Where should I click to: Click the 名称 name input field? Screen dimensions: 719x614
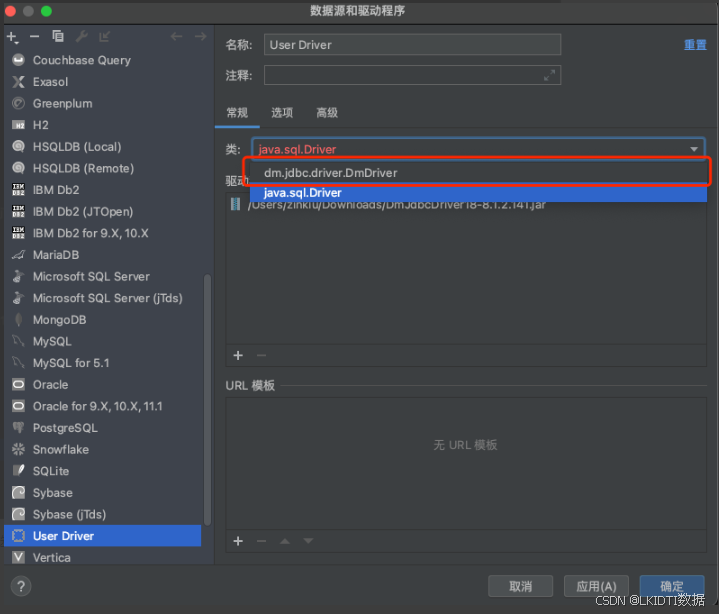pyautogui.click(x=412, y=44)
